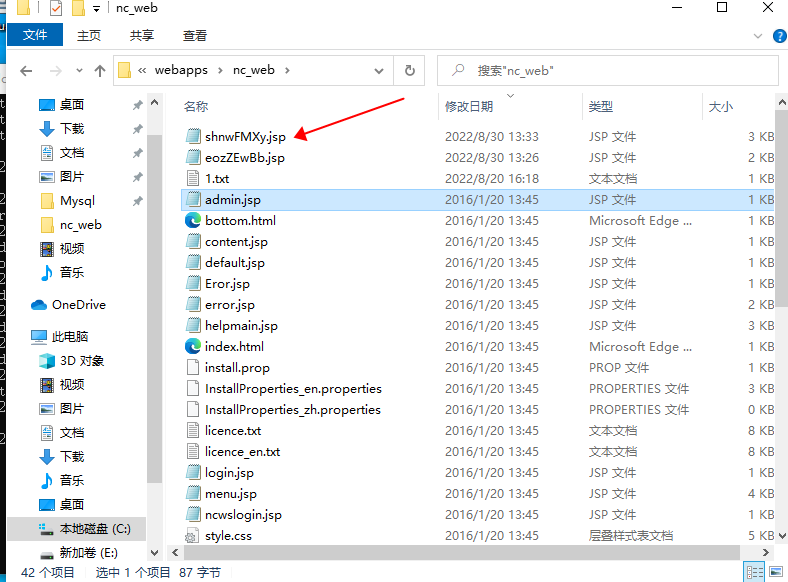Sort files by 大小 column
This screenshot has width=788, height=582.
(720, 107)
